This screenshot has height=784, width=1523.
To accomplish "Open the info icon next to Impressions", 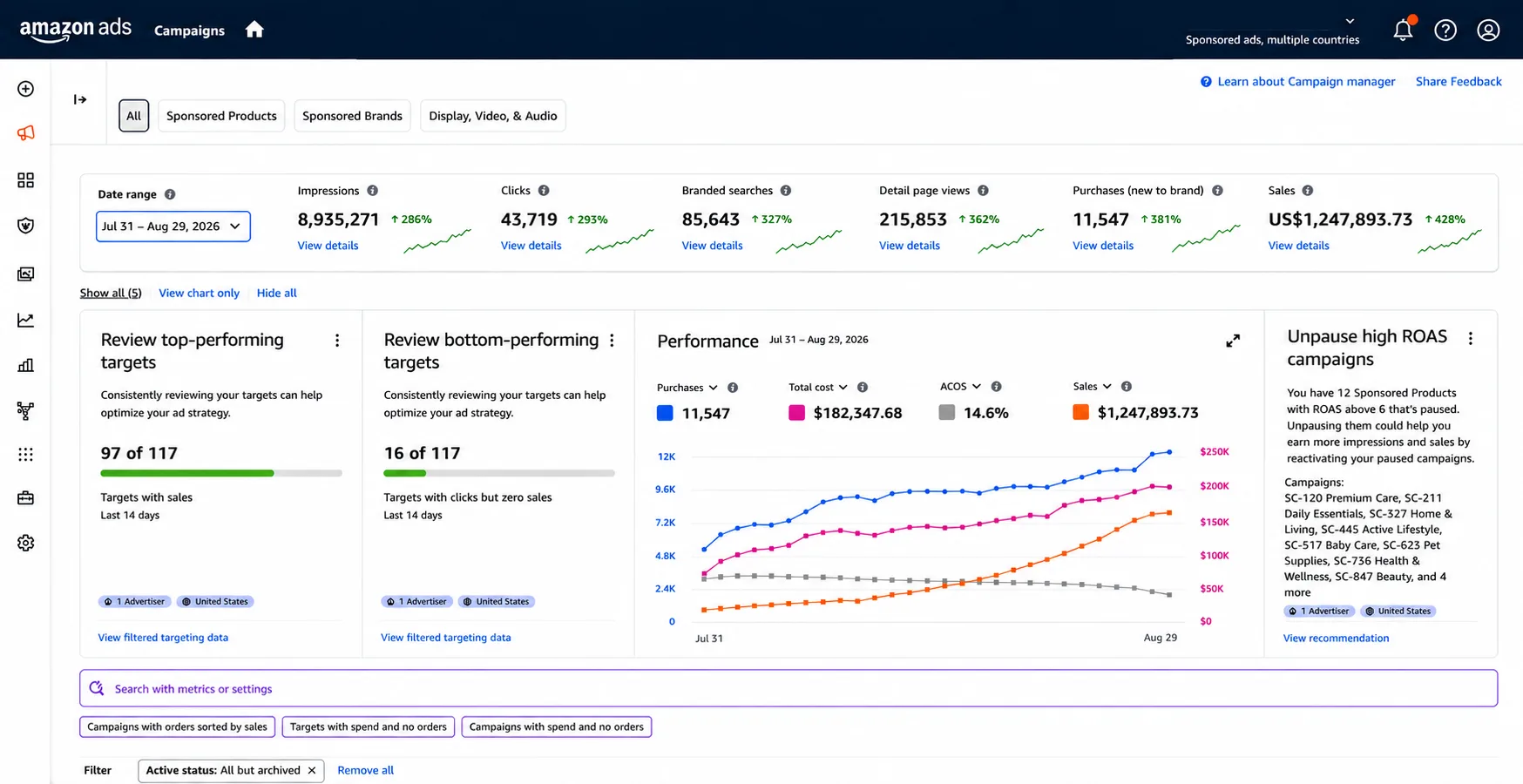I will pos(372,191).
